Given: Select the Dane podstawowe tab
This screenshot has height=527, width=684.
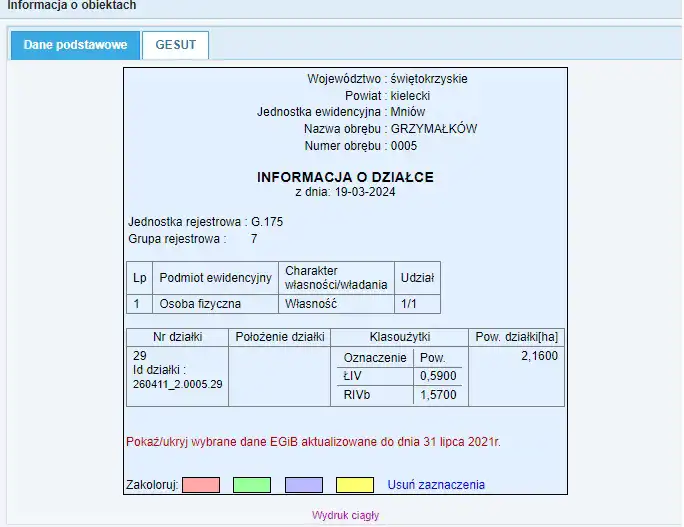Looking at the screenshot, I should tap(75, 45).
